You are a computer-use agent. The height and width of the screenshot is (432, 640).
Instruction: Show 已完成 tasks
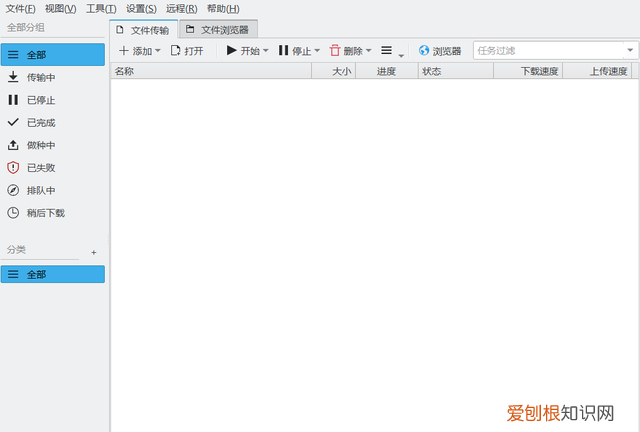(x=53, y=122)
